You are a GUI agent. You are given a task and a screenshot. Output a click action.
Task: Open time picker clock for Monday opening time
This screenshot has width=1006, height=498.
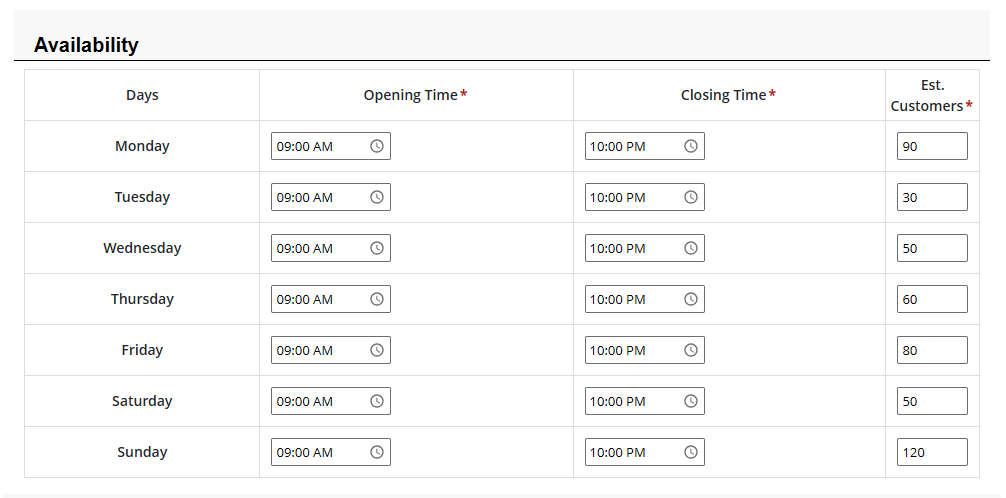(377, 146)
